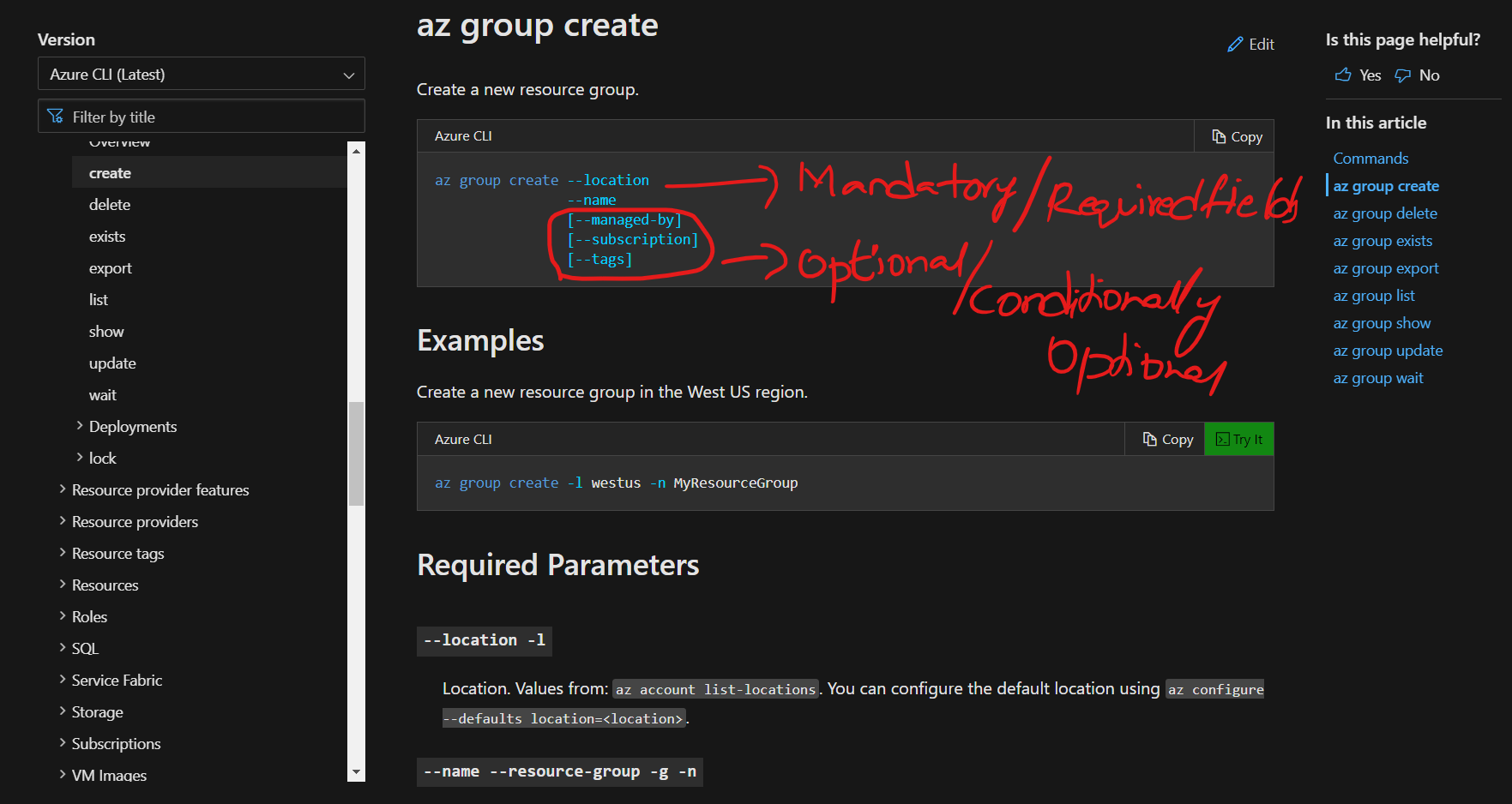Click the Examples heading

pyautogui.click(x=480, y=341)
